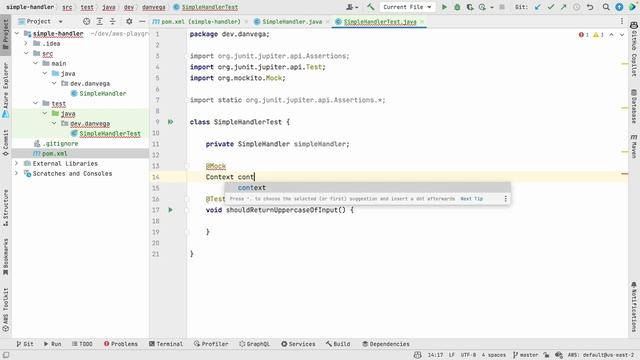Viewport: 640px width, 360px height.
Task: Open completion popup three-dot options
Action: tap(505, 199)
